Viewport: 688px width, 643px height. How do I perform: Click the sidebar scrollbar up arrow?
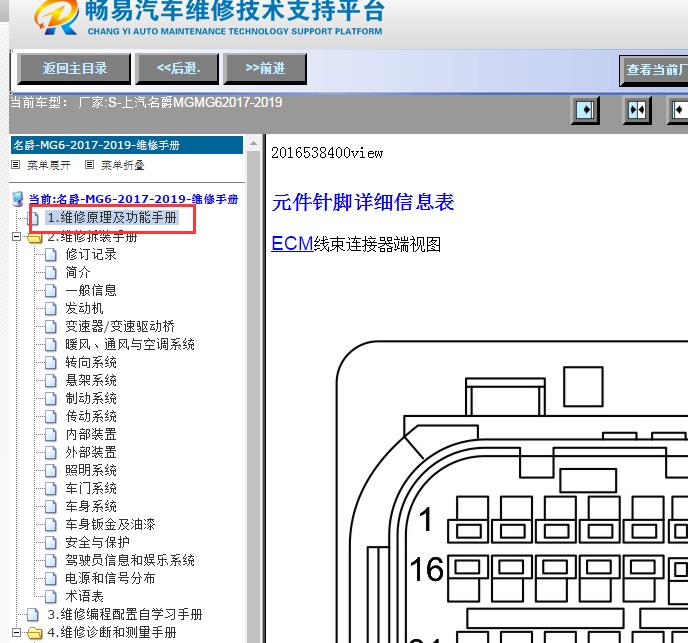pyautogui.click(x=253, y=143)
